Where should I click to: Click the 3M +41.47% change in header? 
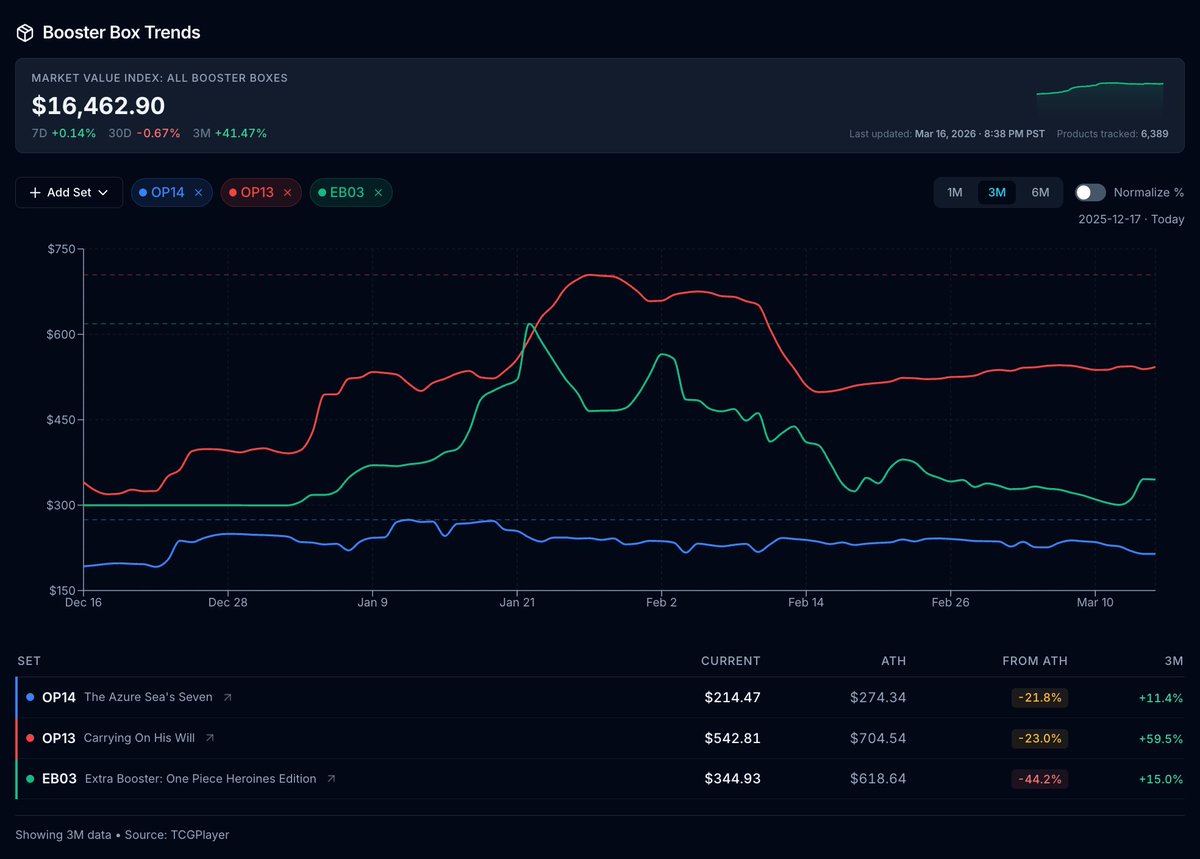point(232,133)
